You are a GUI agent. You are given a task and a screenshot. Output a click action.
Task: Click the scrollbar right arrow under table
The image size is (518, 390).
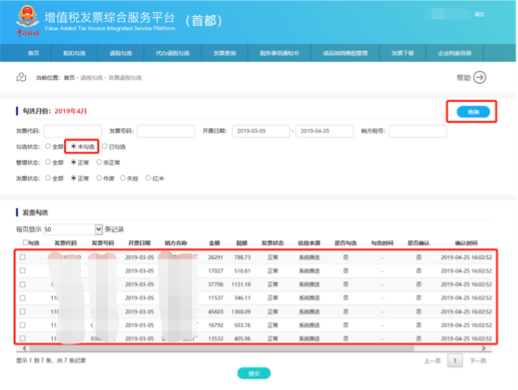[483, 348]
